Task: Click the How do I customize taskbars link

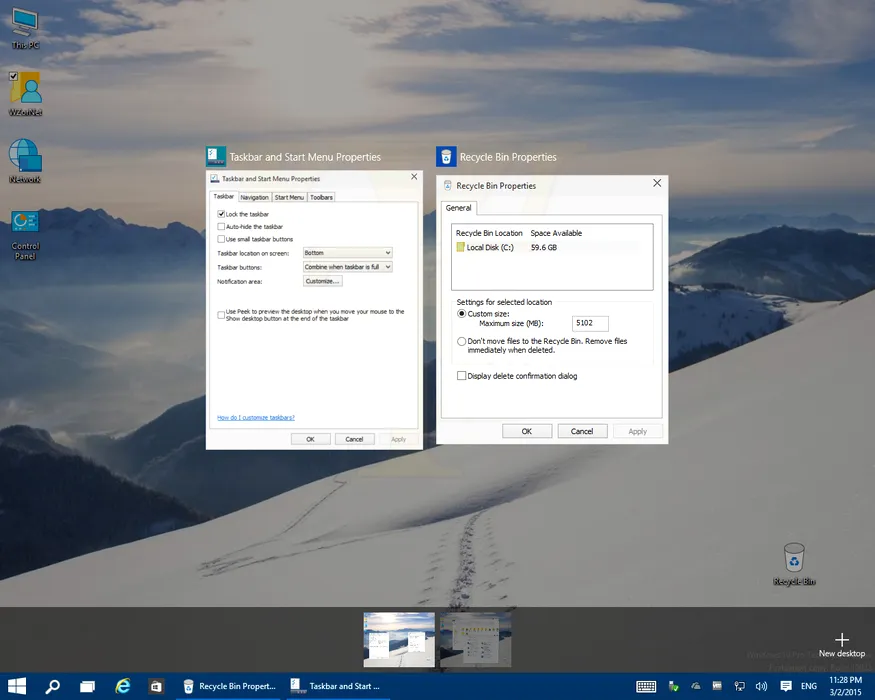Action: point(256,417)
